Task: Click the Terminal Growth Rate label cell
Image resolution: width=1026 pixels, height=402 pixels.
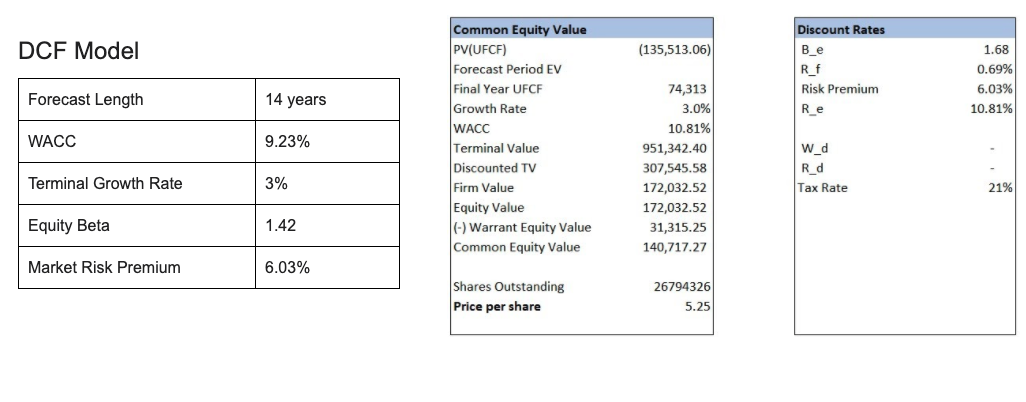Action: click(137, 183)
